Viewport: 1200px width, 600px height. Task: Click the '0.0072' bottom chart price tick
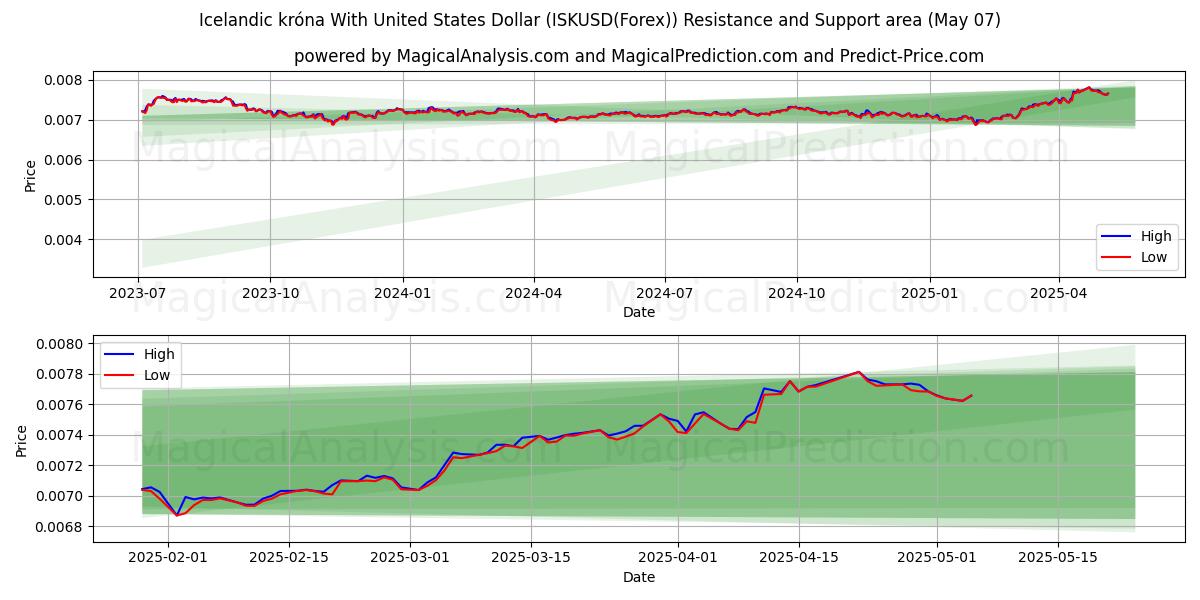pyautogui.click(x=62, y=466)
